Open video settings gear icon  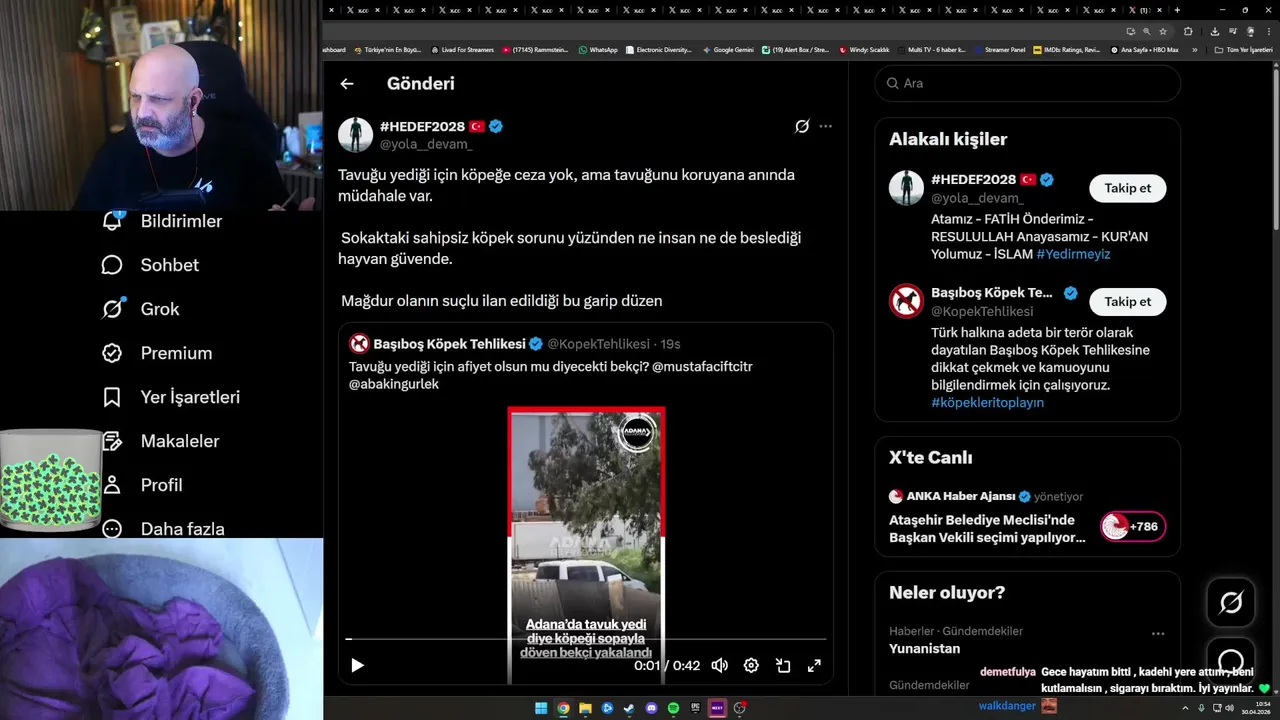(751, 665)
